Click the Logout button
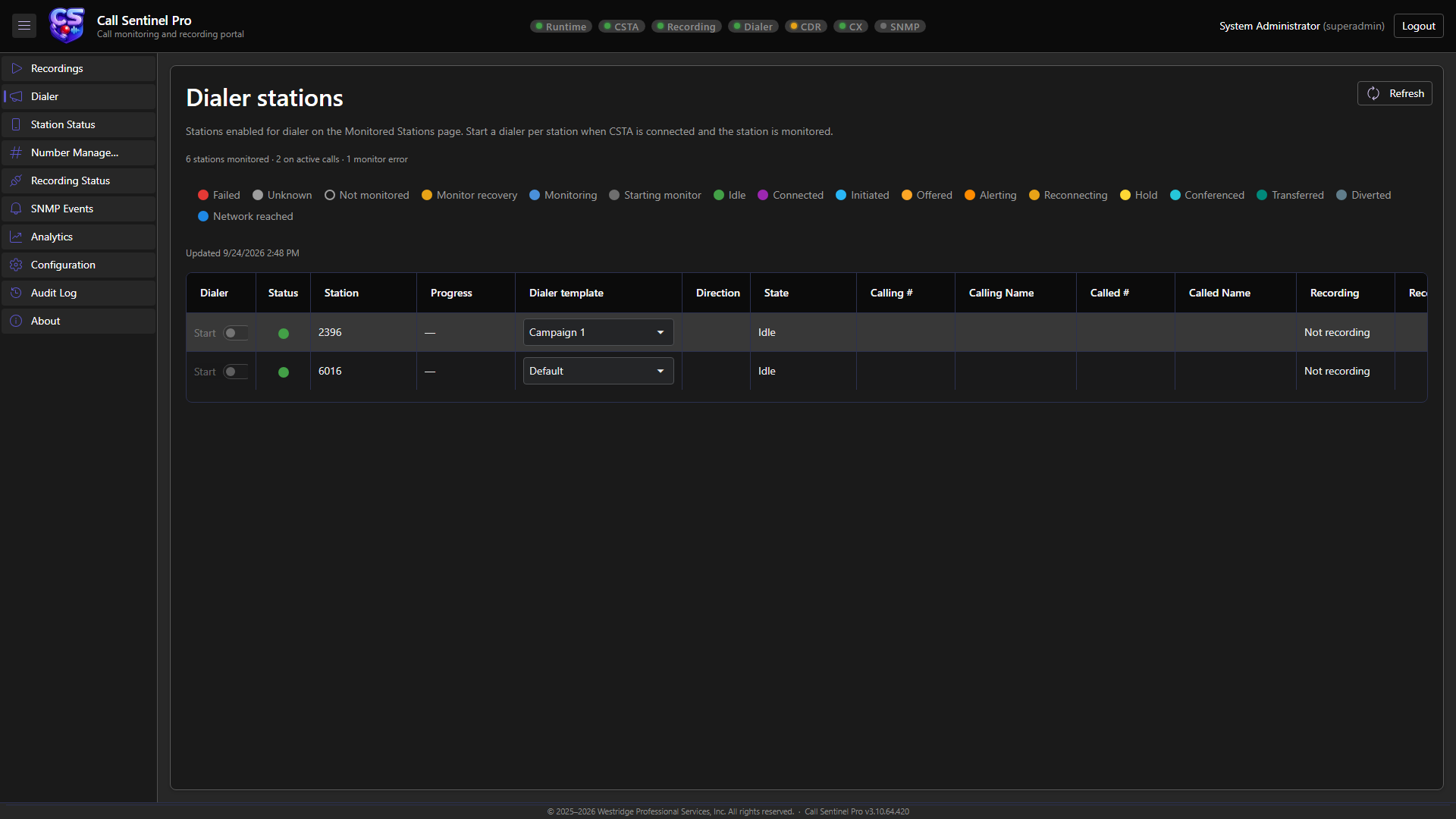Image resolution: width=1456 pixels, height=819 pixels. coord(1418,26)
